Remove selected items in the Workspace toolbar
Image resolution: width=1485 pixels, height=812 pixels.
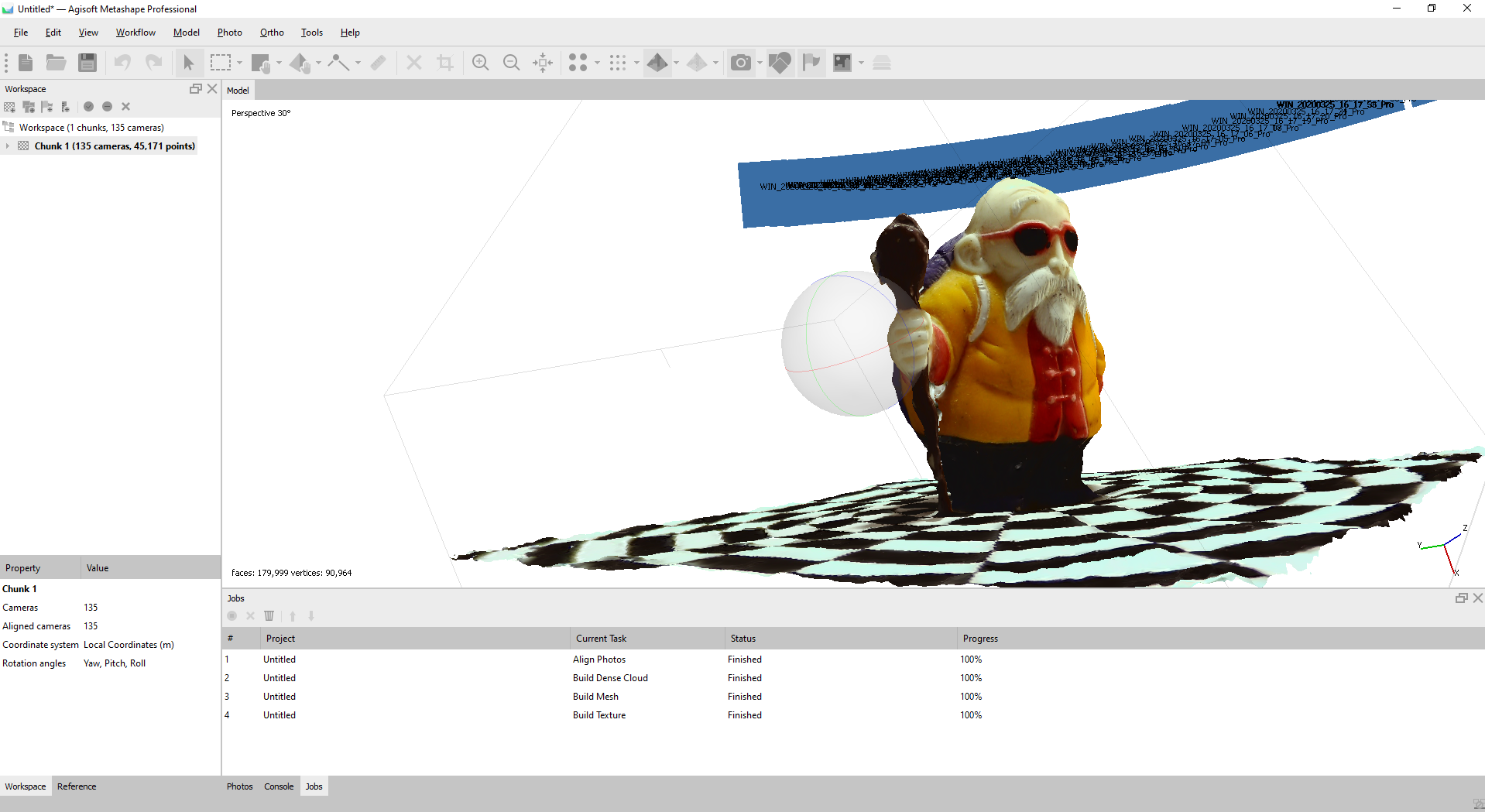click(x=125, y=107)
